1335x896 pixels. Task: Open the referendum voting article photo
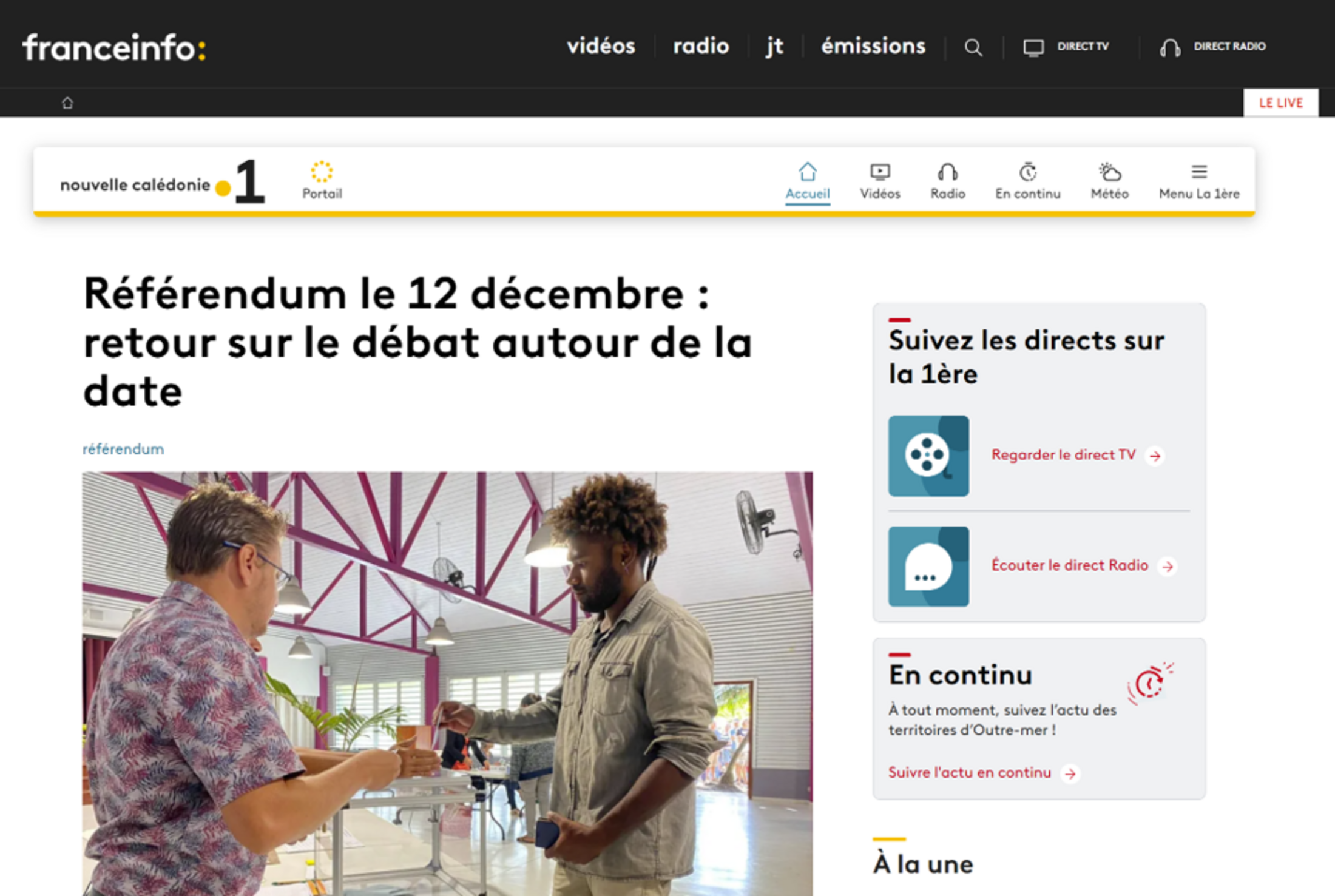click(x=447, y=684)
